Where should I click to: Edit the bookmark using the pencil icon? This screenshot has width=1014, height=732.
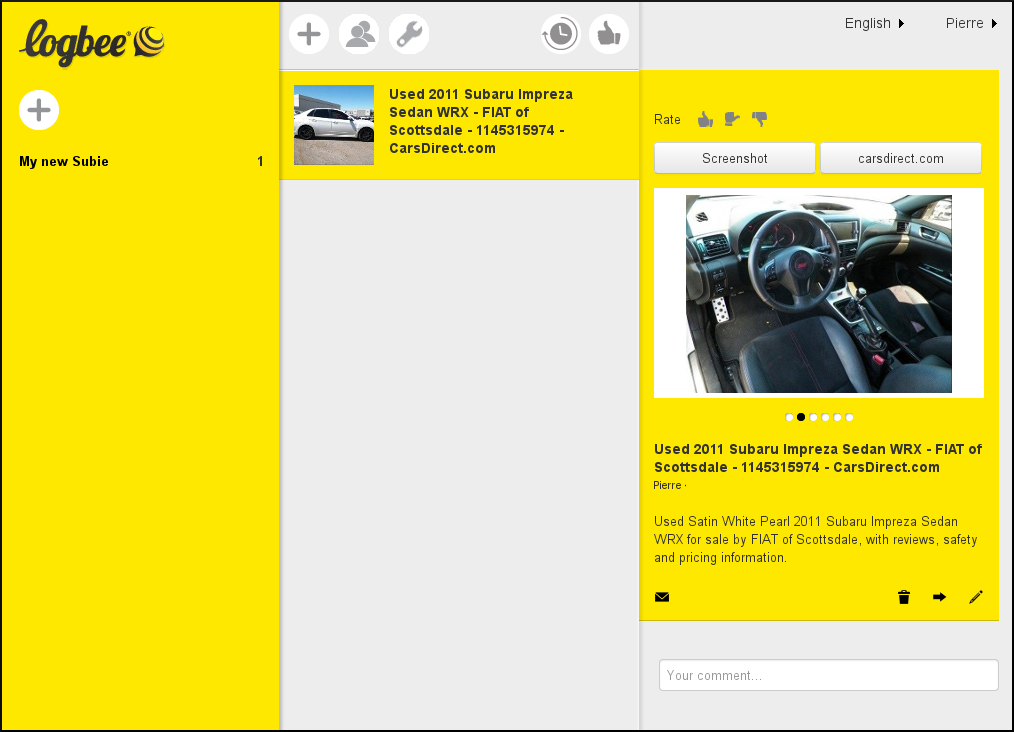[976, 597]
